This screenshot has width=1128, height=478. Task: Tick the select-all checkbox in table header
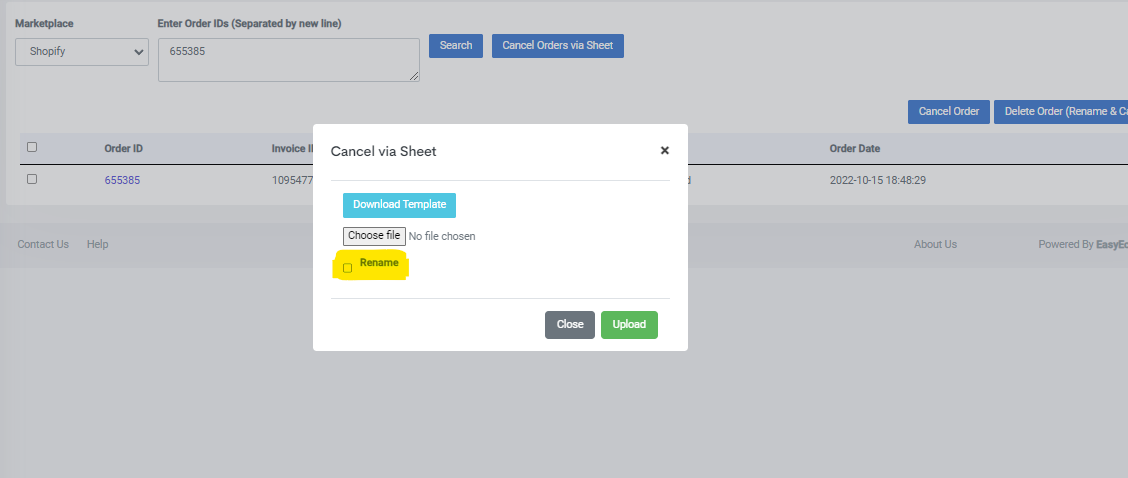[32, 148]
